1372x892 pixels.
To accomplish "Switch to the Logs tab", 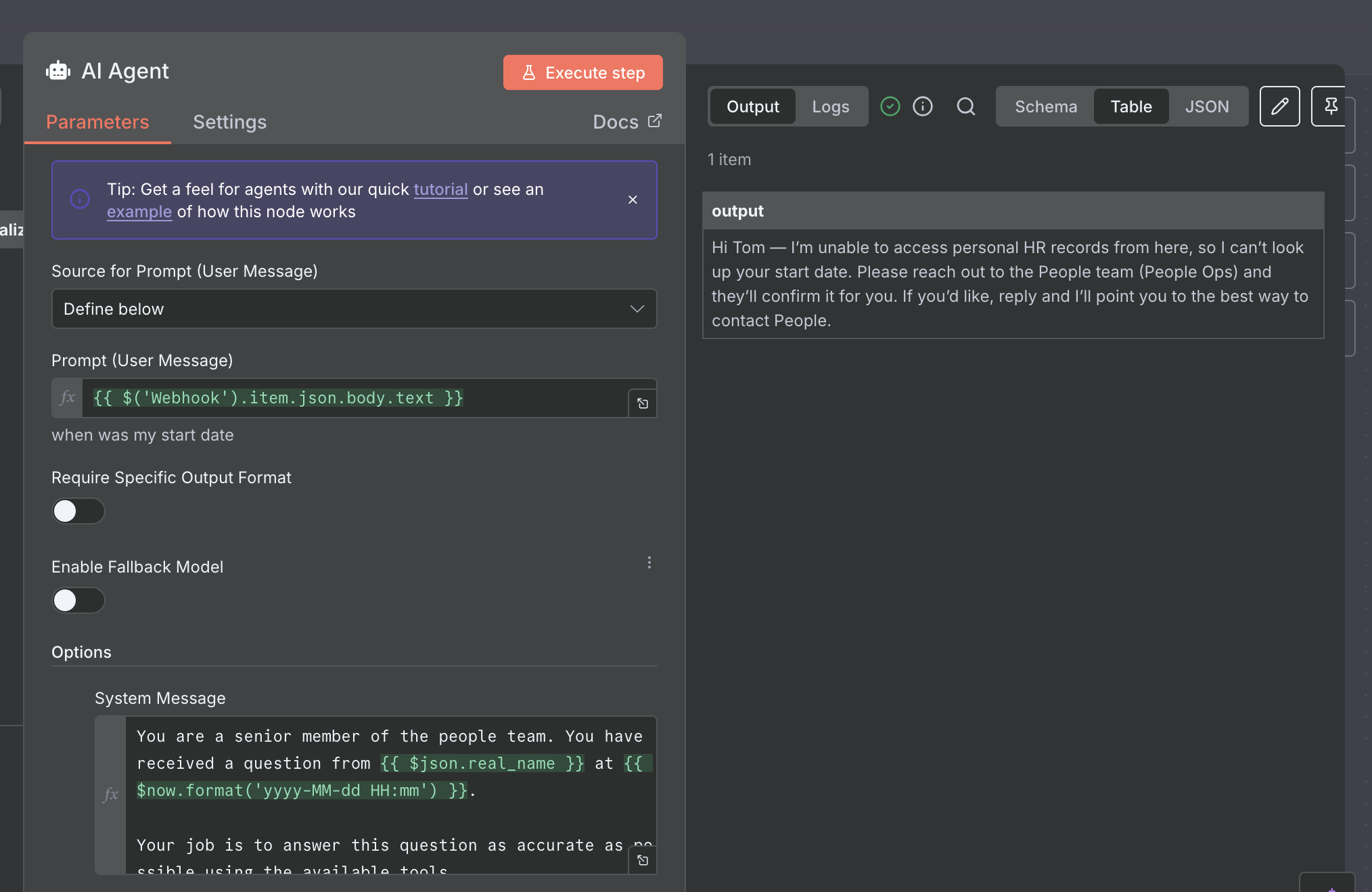I will pos(830,106).
